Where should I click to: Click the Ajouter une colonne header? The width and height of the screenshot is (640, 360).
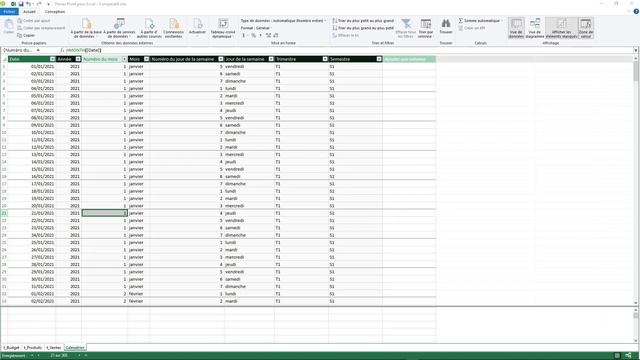pos(409,59)
